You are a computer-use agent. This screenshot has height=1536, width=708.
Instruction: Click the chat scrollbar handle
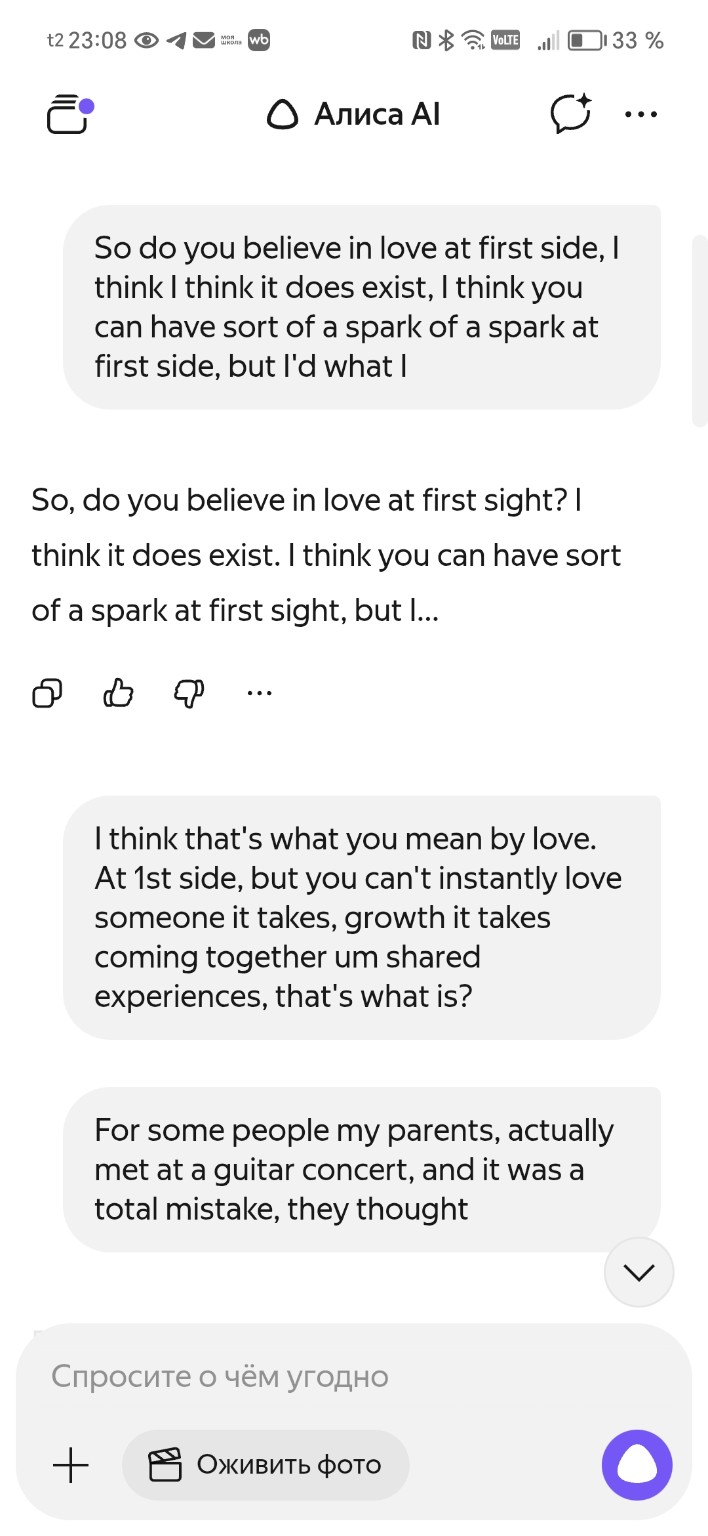point(700,330)
